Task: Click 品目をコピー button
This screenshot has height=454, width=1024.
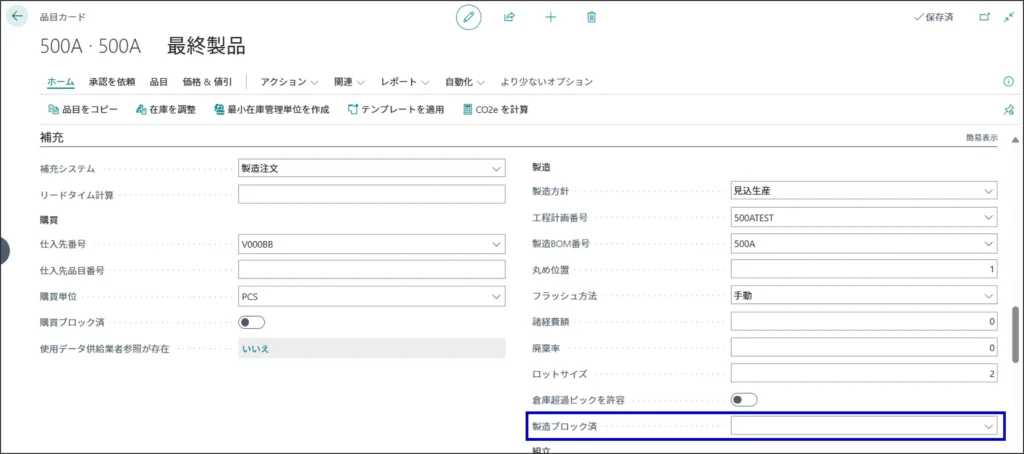Action: pyautogui.click(x=83, y=110)
